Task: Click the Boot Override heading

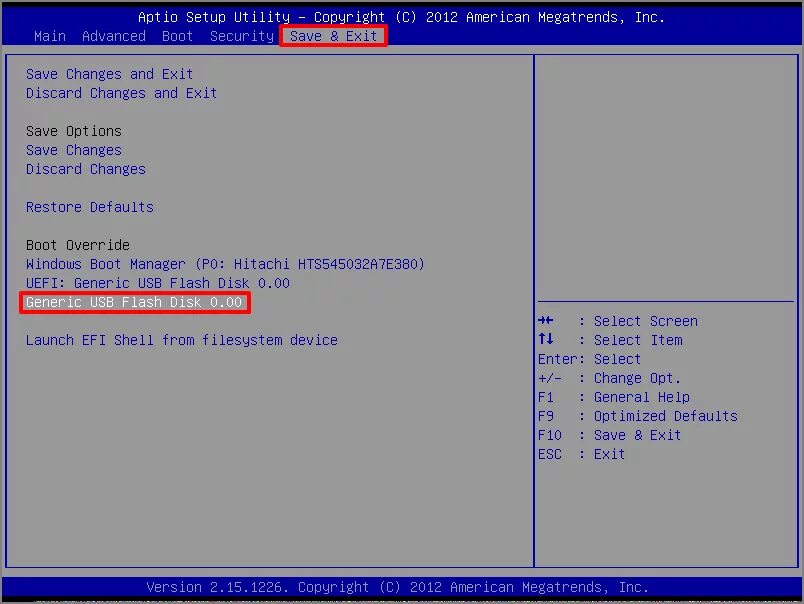Action: click(77, 245)
